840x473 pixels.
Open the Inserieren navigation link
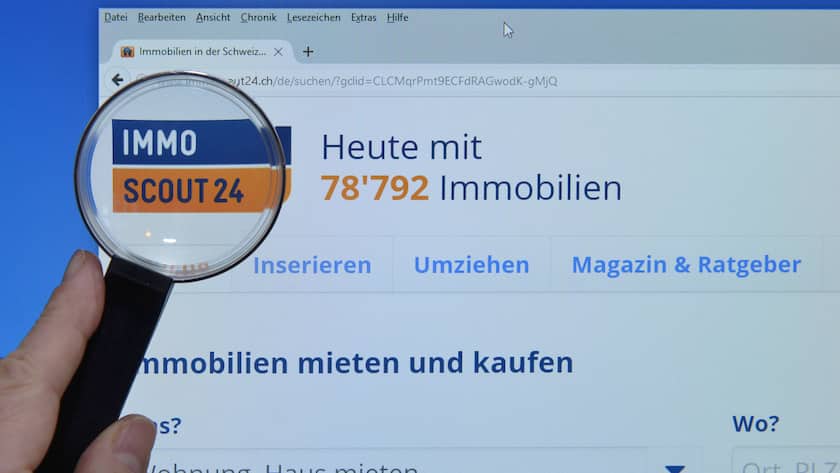coord(312,265)
